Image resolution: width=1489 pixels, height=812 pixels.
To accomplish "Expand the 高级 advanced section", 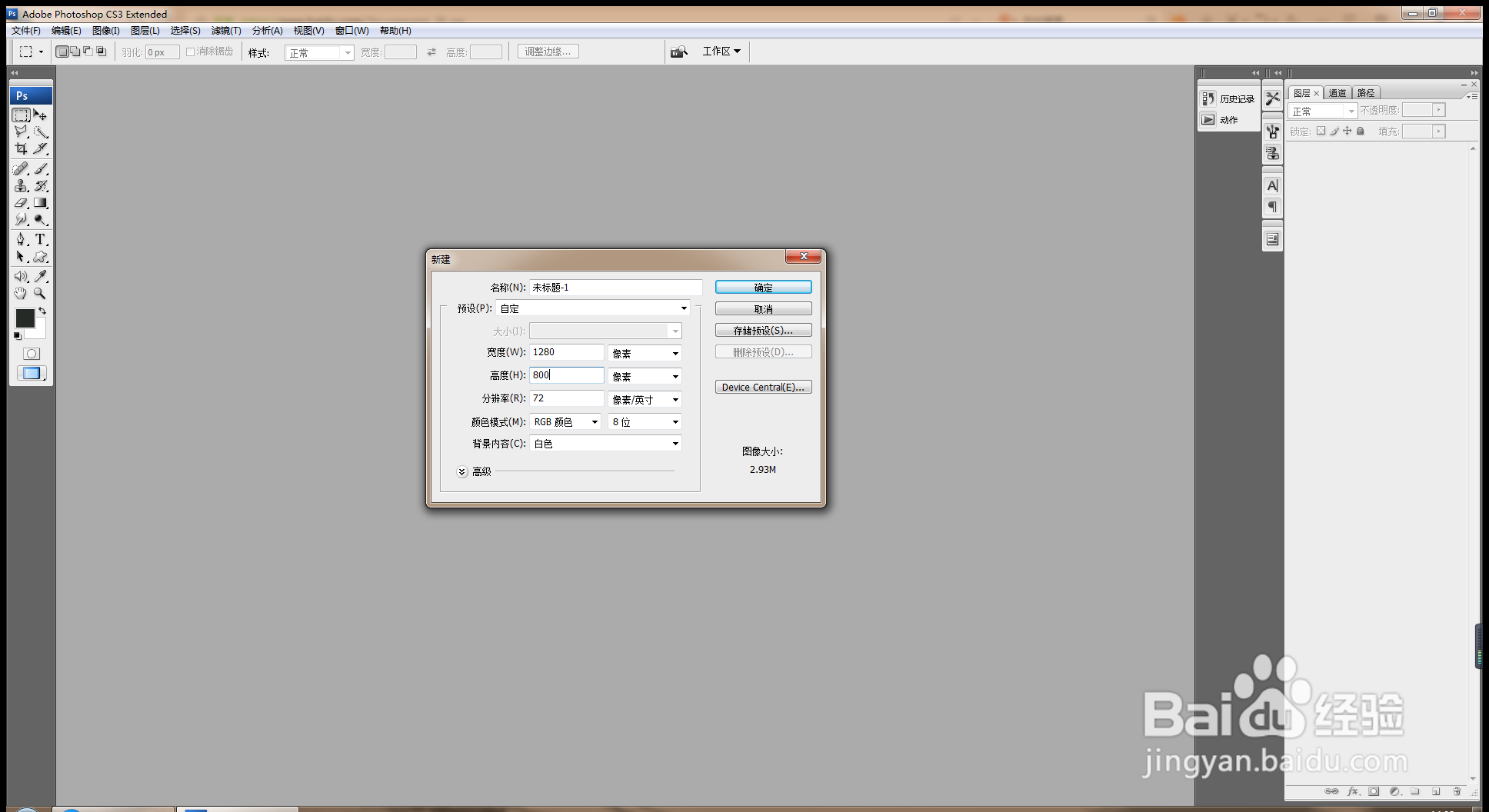I will tap(462, 472).
